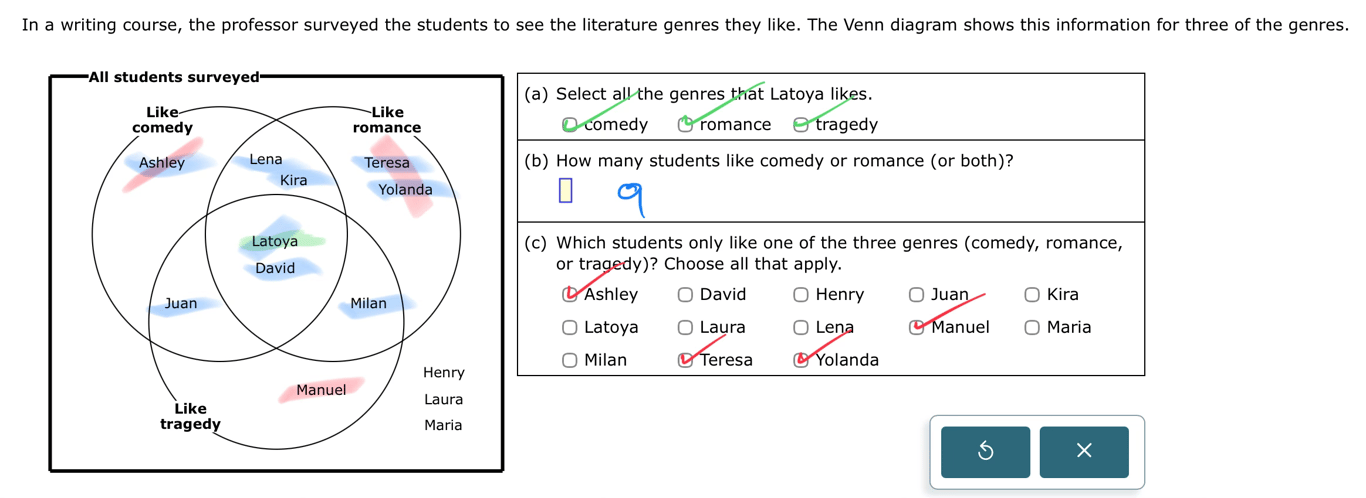Check the tragedy genre checkbox
Image resolution: width=1366 pixels, height=498 pixels.
pos(801,125)
